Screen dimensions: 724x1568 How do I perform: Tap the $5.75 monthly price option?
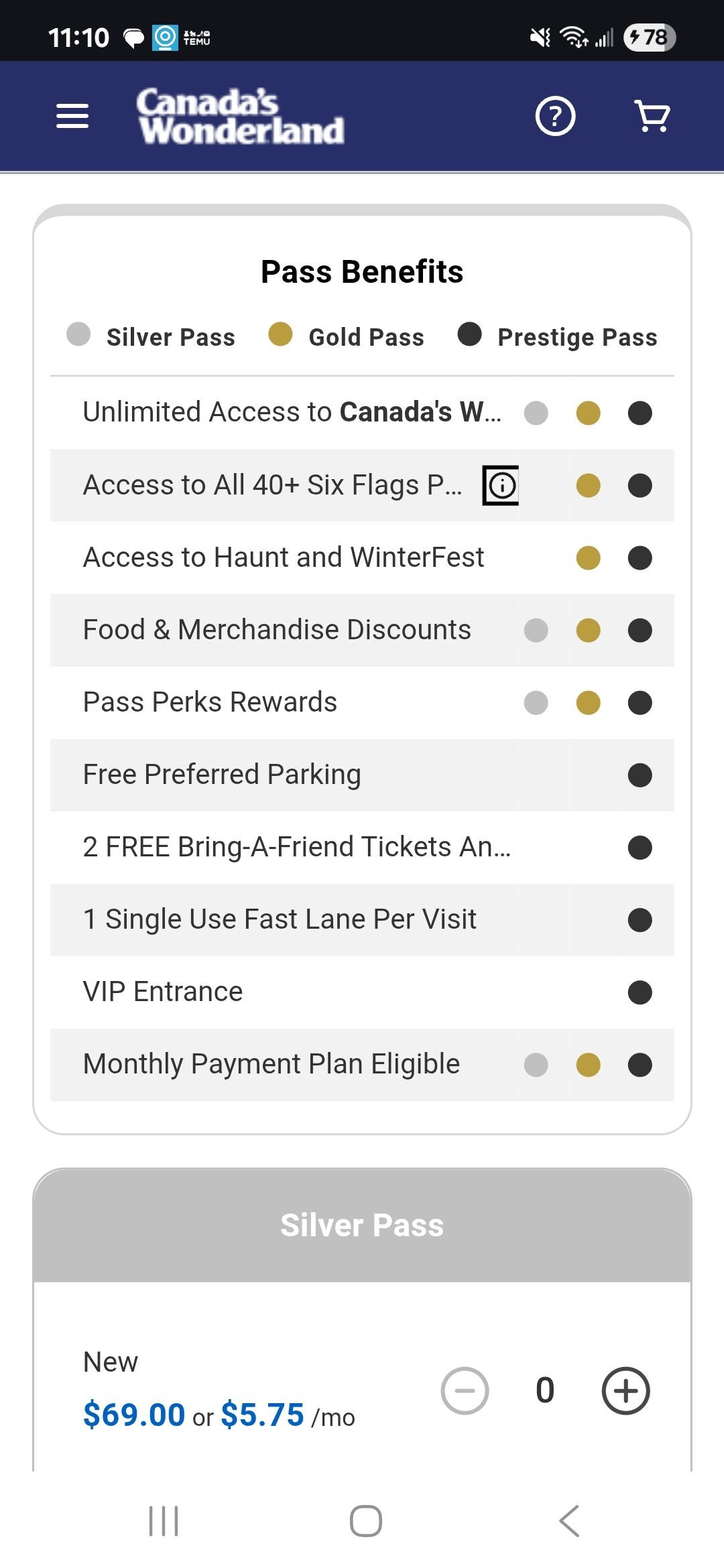tap(263, 1415)
